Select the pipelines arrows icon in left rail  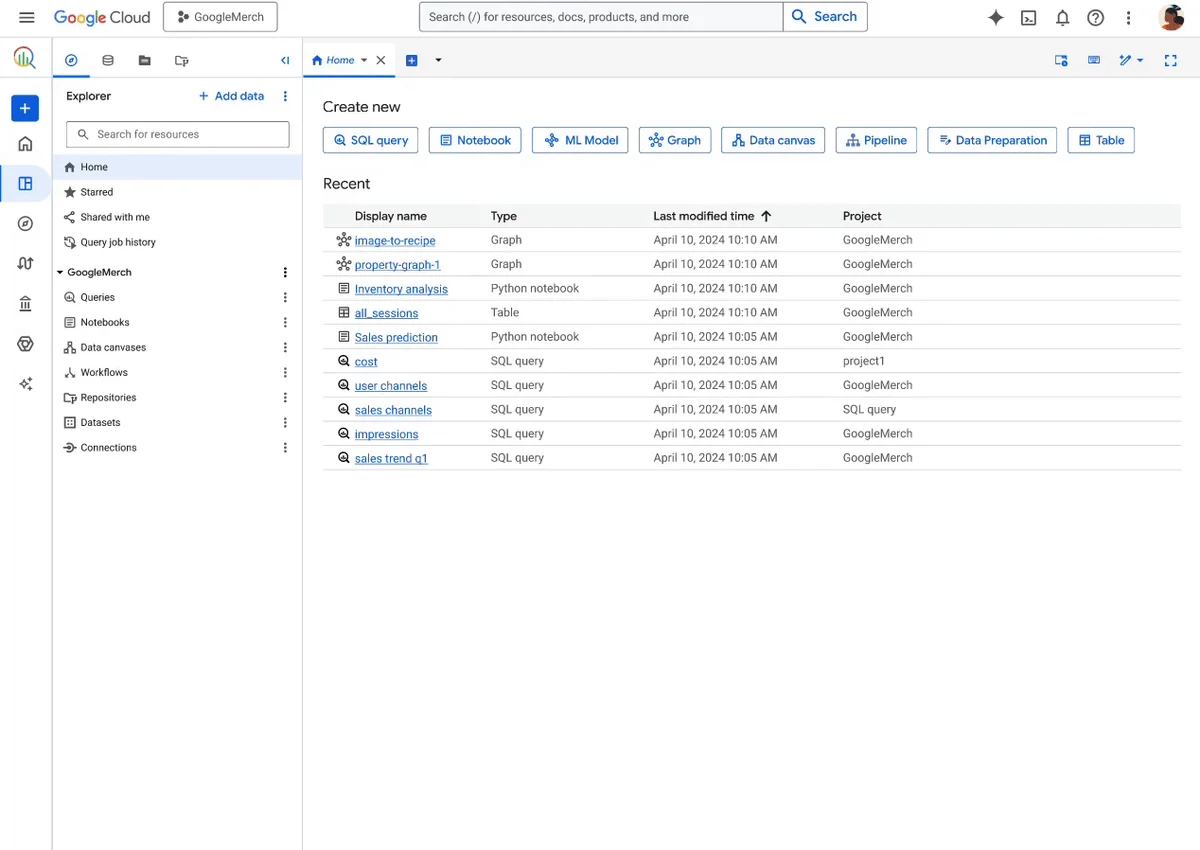coord(25,264)
